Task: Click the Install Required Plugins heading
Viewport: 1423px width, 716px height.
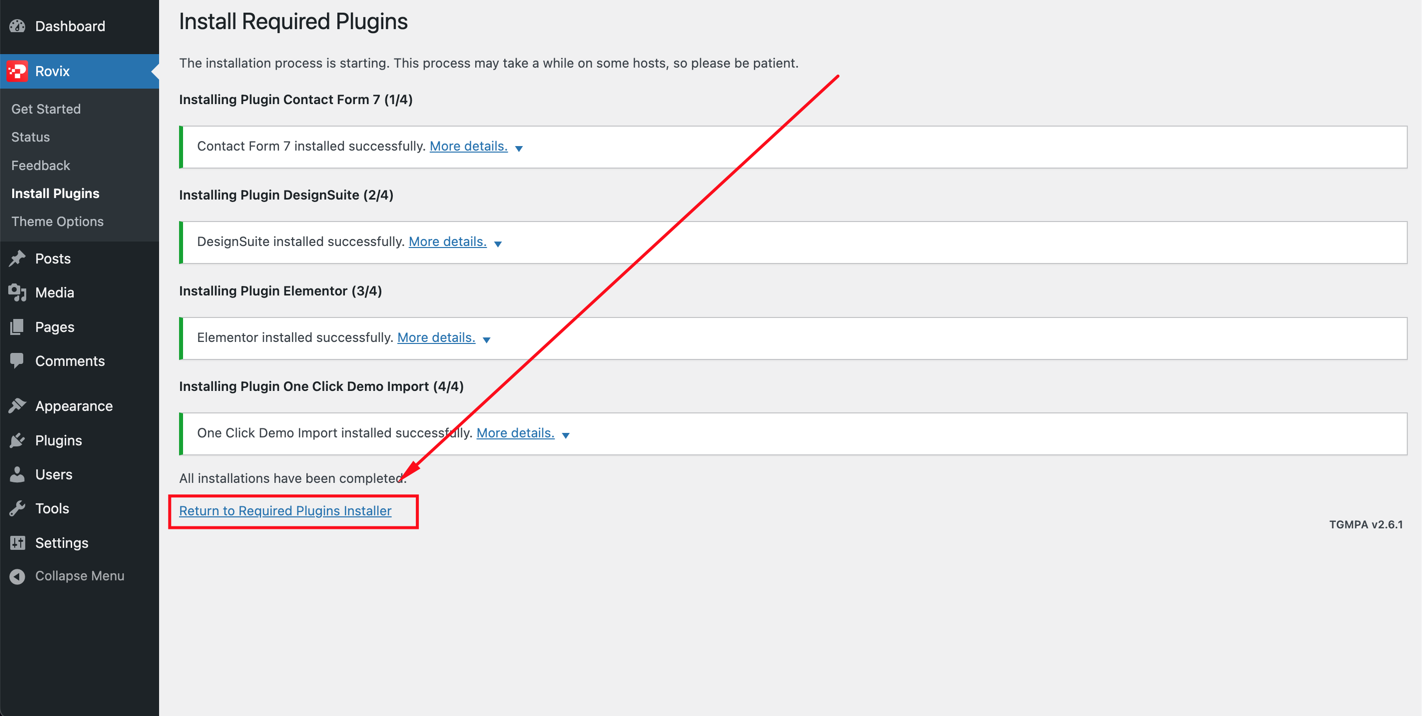Action: [293, 21]
